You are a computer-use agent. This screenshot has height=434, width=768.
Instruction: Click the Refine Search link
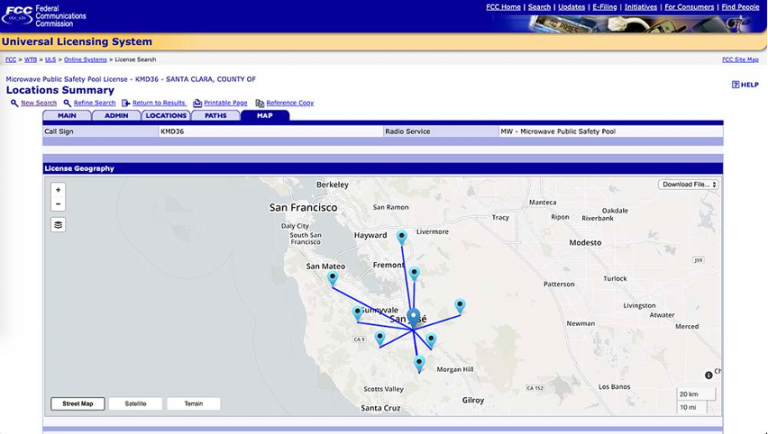(x=94, y=103)
